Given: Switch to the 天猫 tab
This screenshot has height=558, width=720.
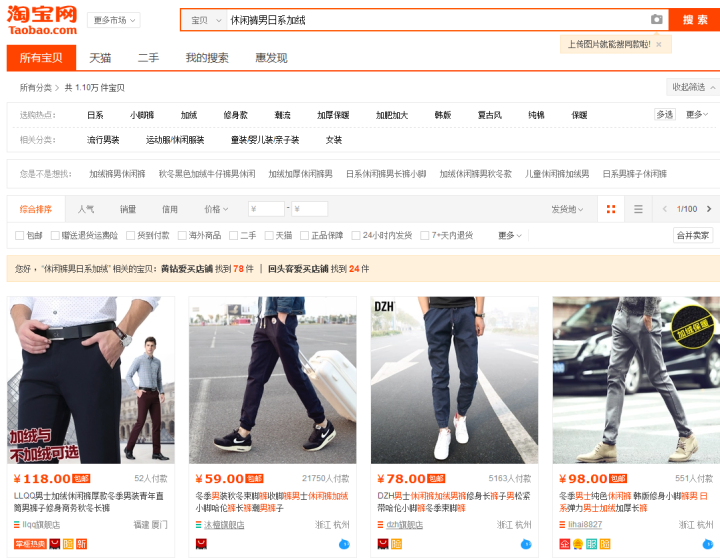Looking at the screenshot, I should [x=100, y=58].
